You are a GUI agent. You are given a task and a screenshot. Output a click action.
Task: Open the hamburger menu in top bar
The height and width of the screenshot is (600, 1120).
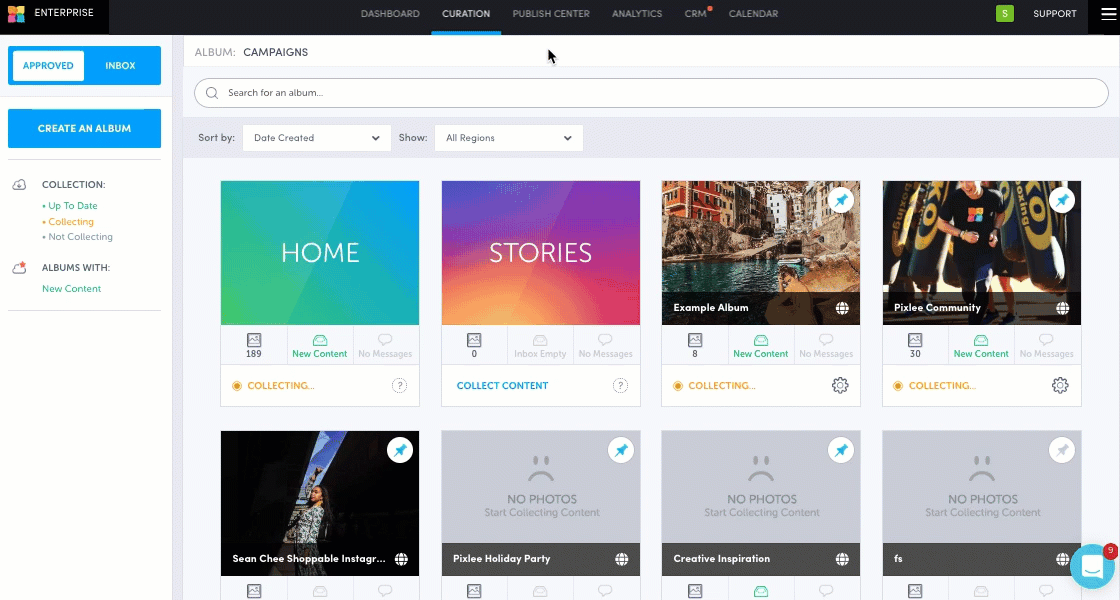coord(1106,14)
